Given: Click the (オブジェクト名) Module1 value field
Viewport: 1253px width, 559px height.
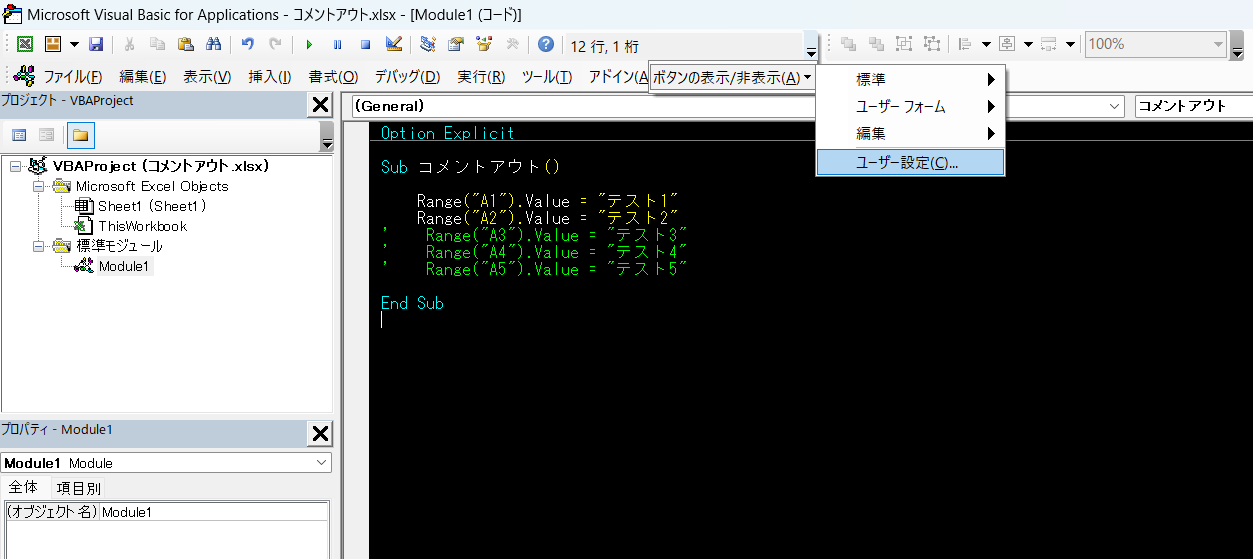Looking at the screenshot, I should pos(214,512).
